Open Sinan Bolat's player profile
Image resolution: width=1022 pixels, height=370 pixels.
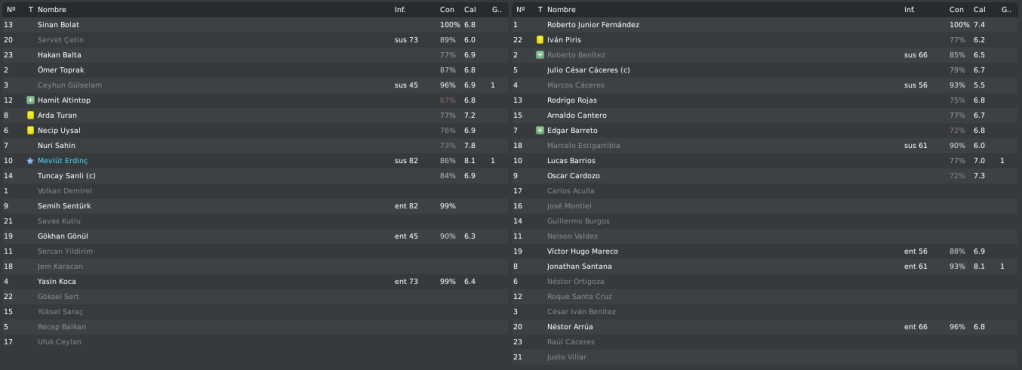[x=58, y=25]
